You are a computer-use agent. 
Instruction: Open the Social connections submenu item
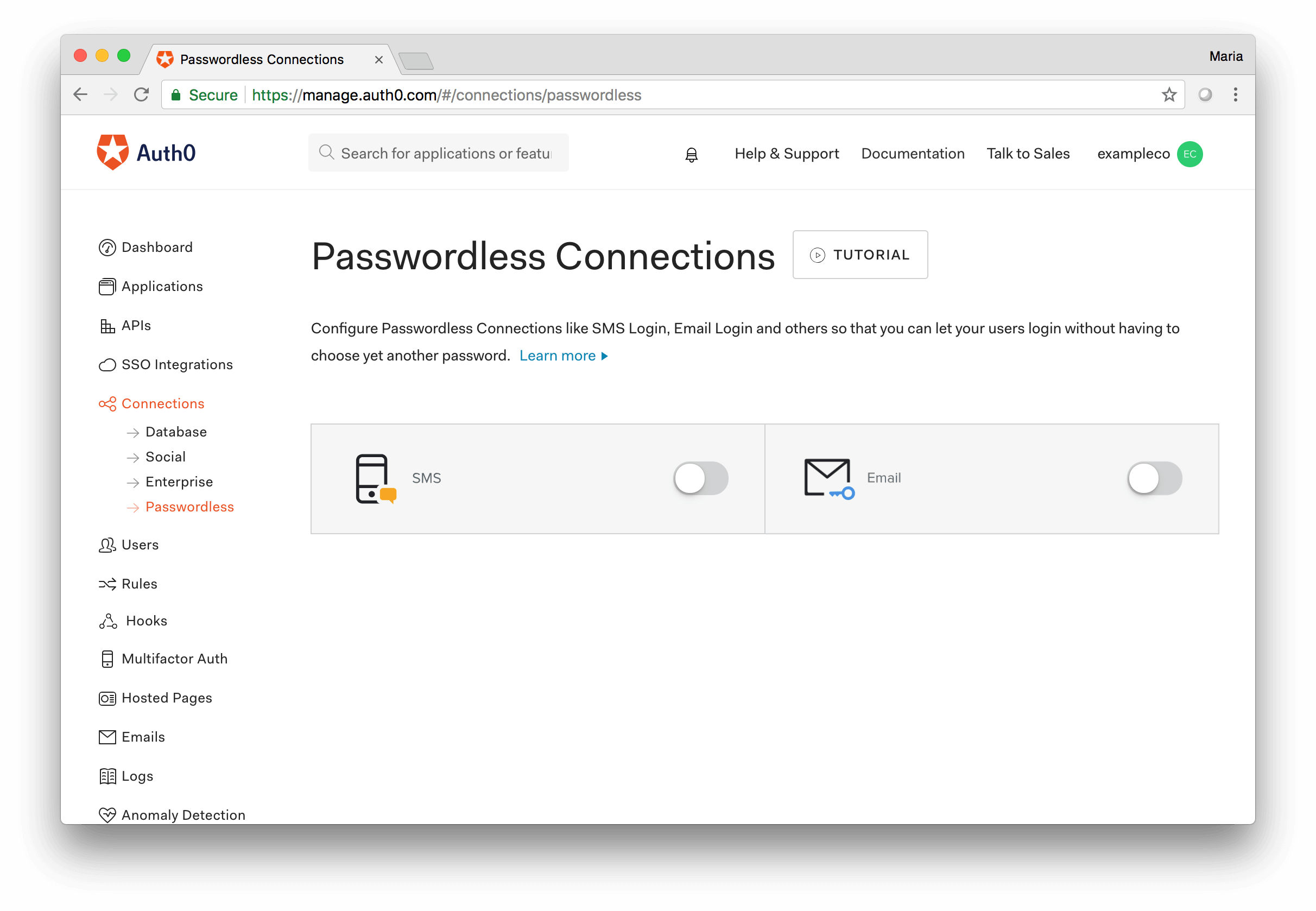(x=166, y=457)
